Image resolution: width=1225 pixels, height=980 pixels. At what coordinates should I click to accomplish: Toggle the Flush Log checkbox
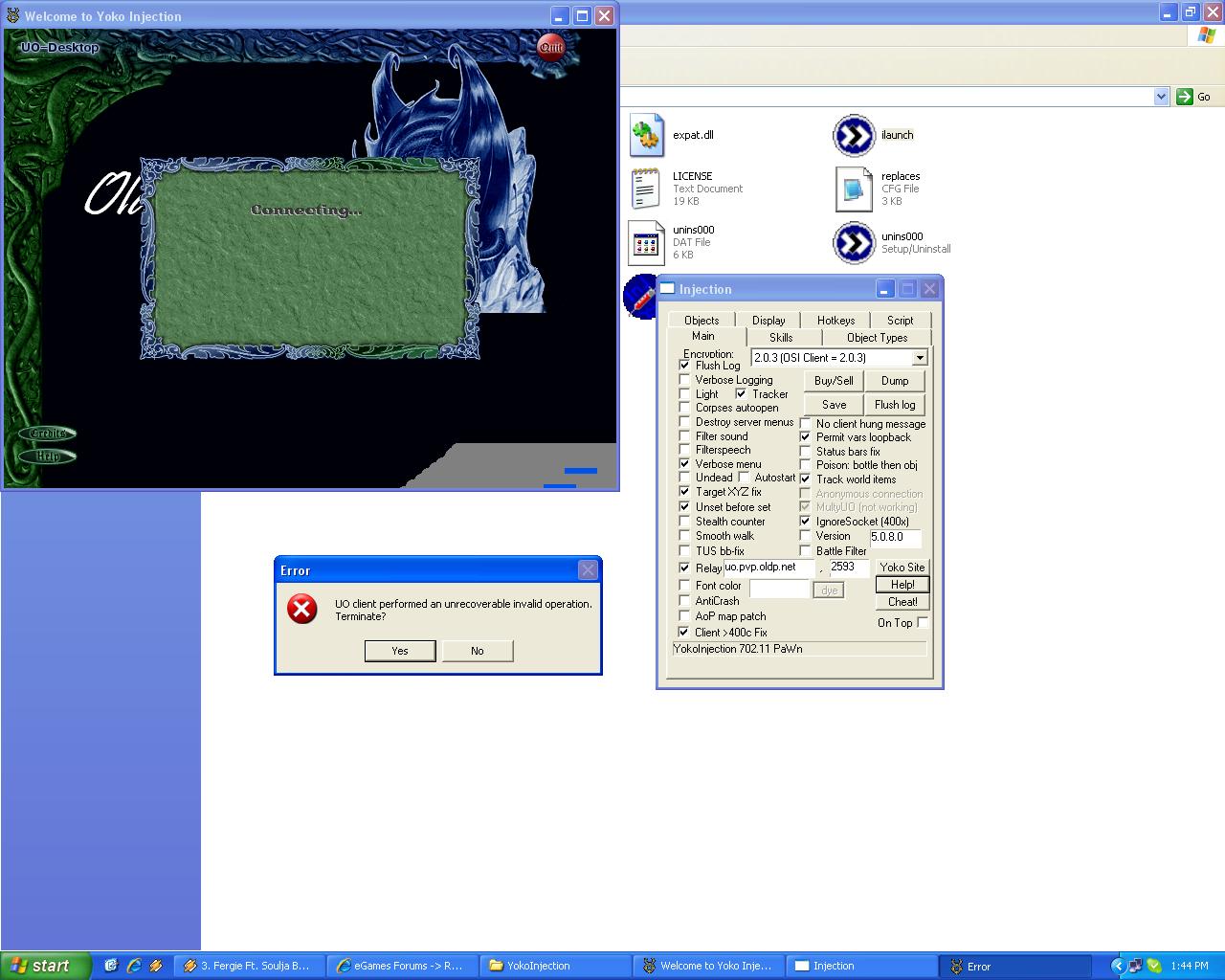684,366
